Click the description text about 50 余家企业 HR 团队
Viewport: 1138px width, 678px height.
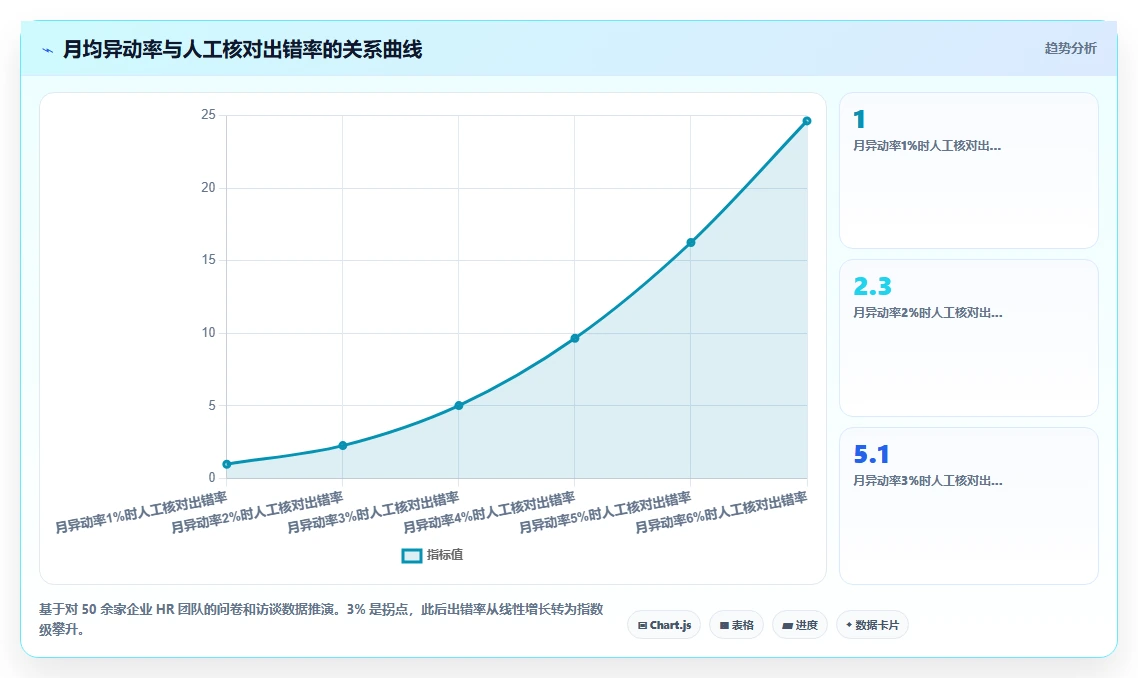[x=322, y=619]
